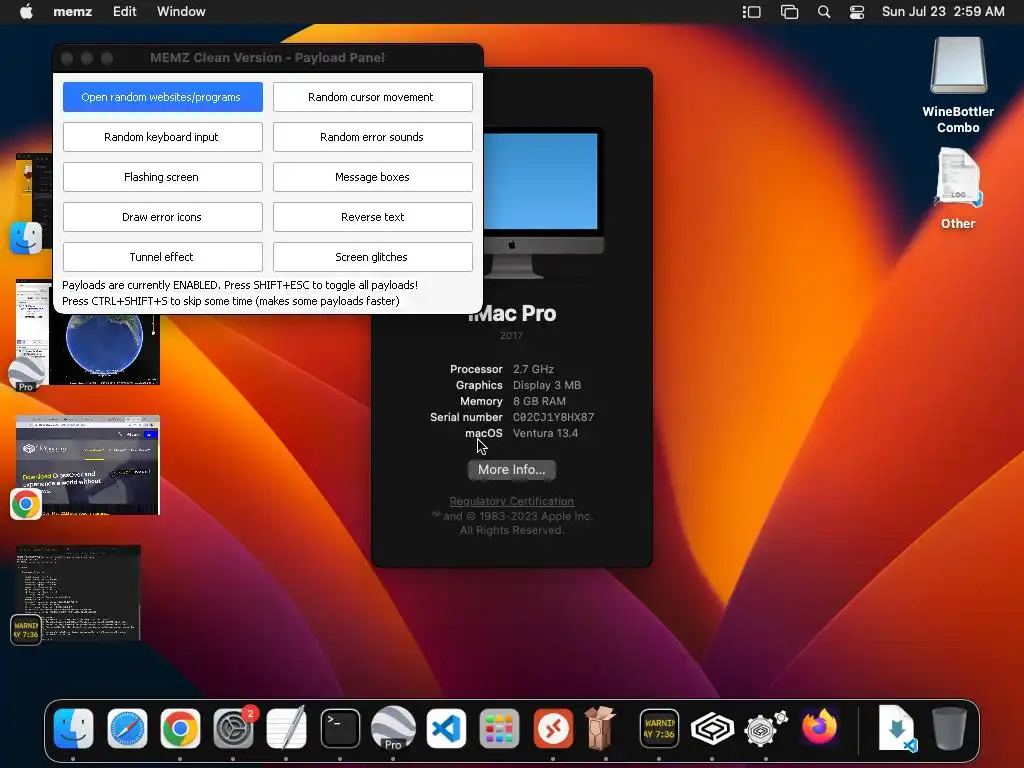
Task: Click the iMac Pro title text
Action: pyautogui.click(x=512, y=313)
